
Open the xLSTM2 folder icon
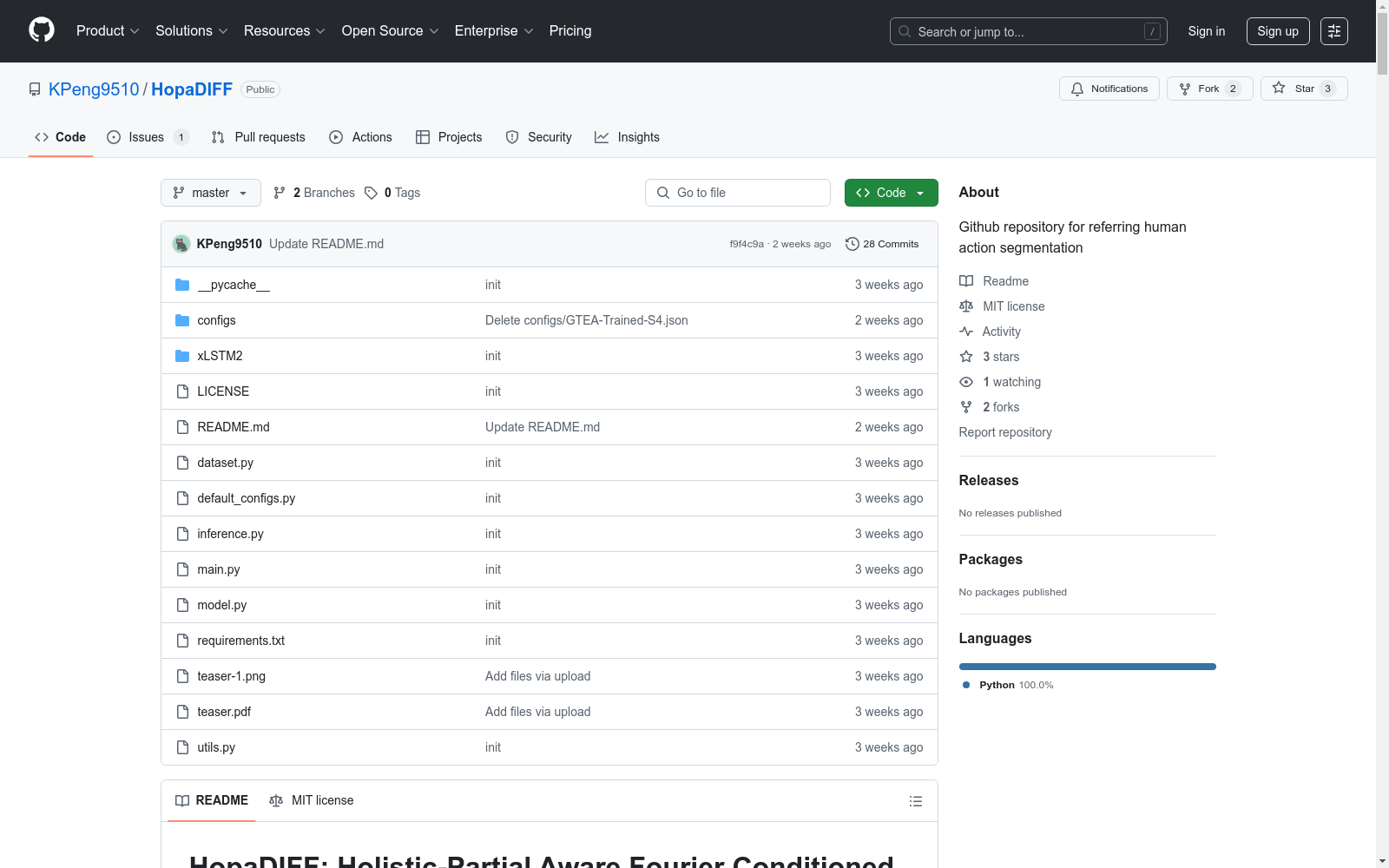point(182,356)
